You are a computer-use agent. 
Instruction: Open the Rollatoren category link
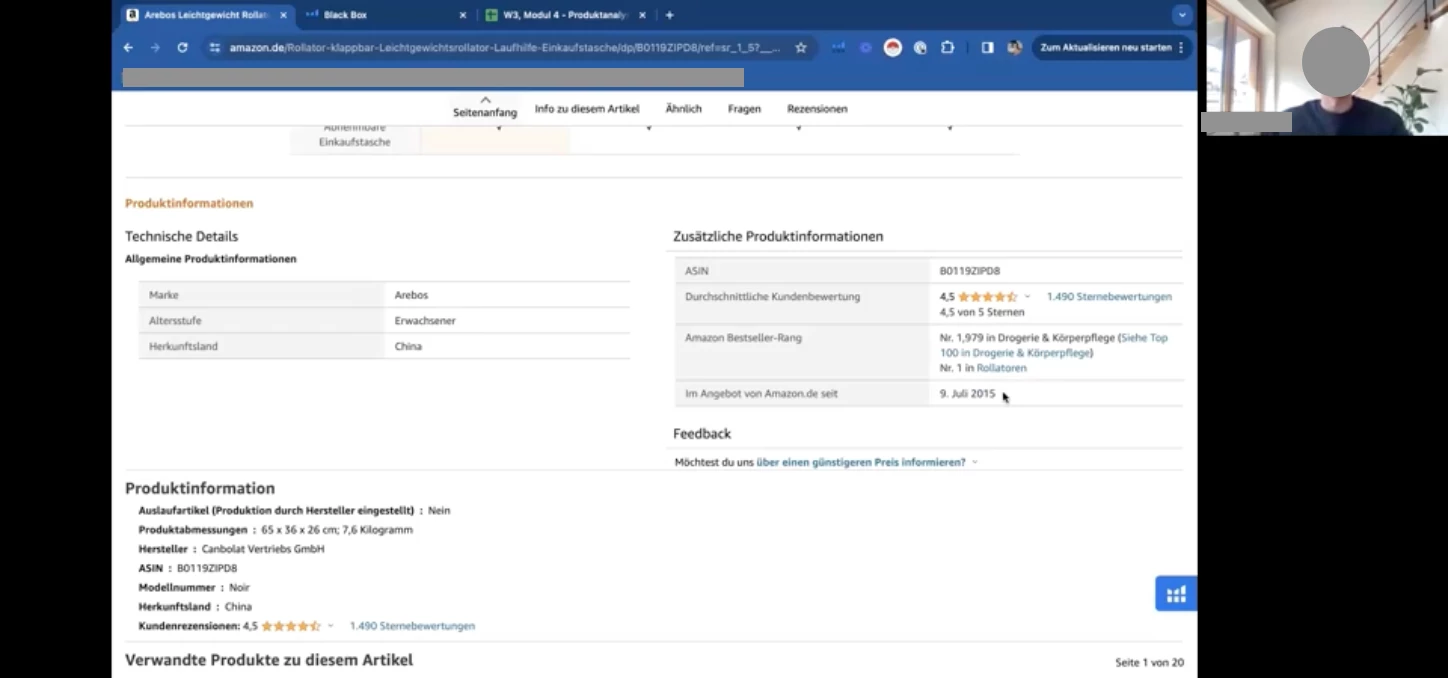coord(1002,368)
